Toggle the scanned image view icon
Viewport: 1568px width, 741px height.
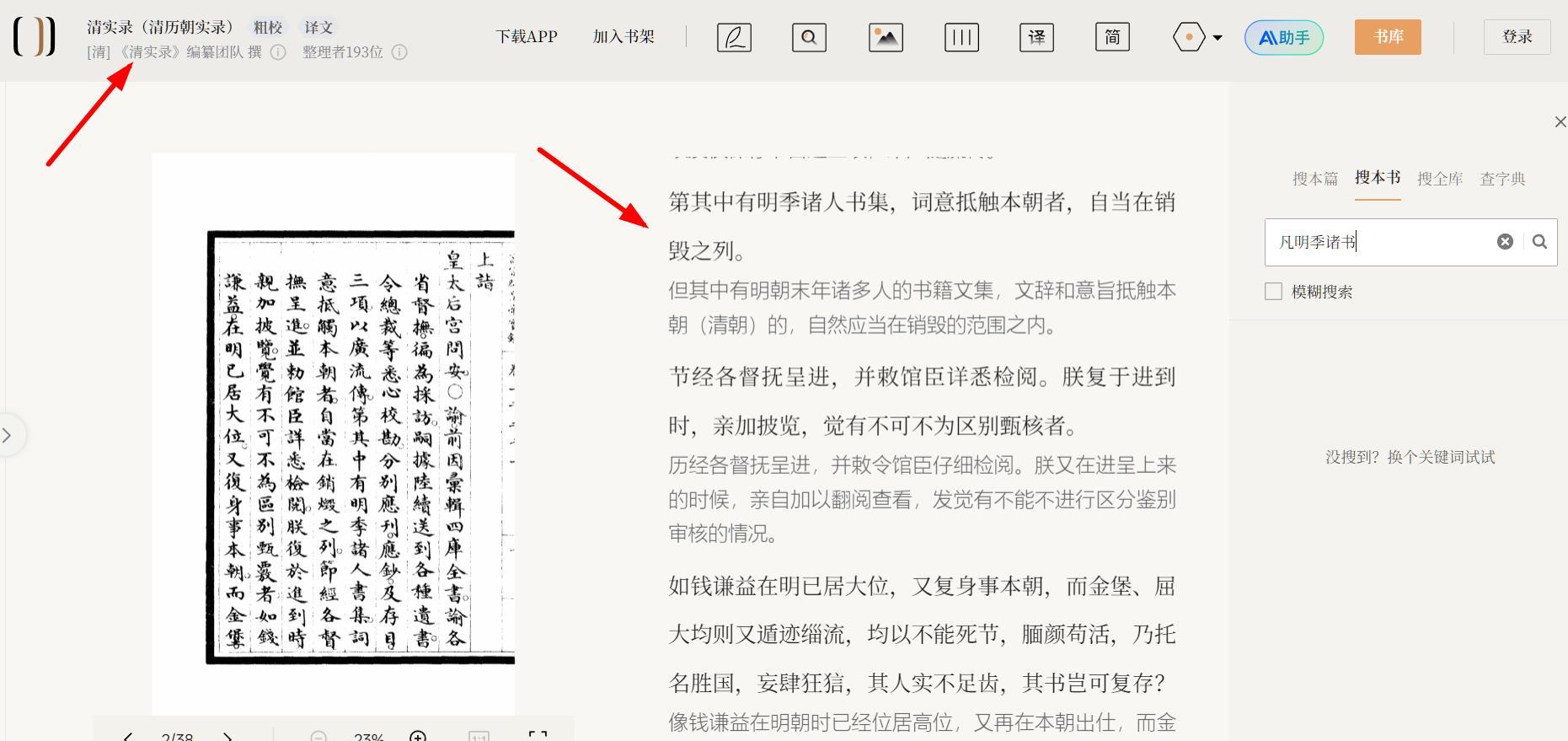886,37
